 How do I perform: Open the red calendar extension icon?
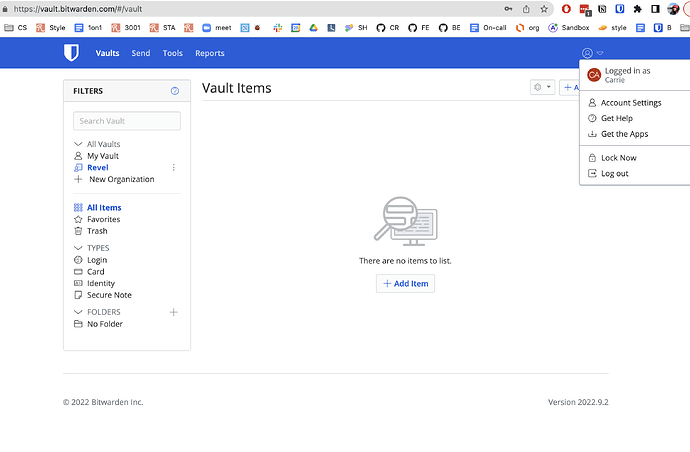[x=584, y=9]
